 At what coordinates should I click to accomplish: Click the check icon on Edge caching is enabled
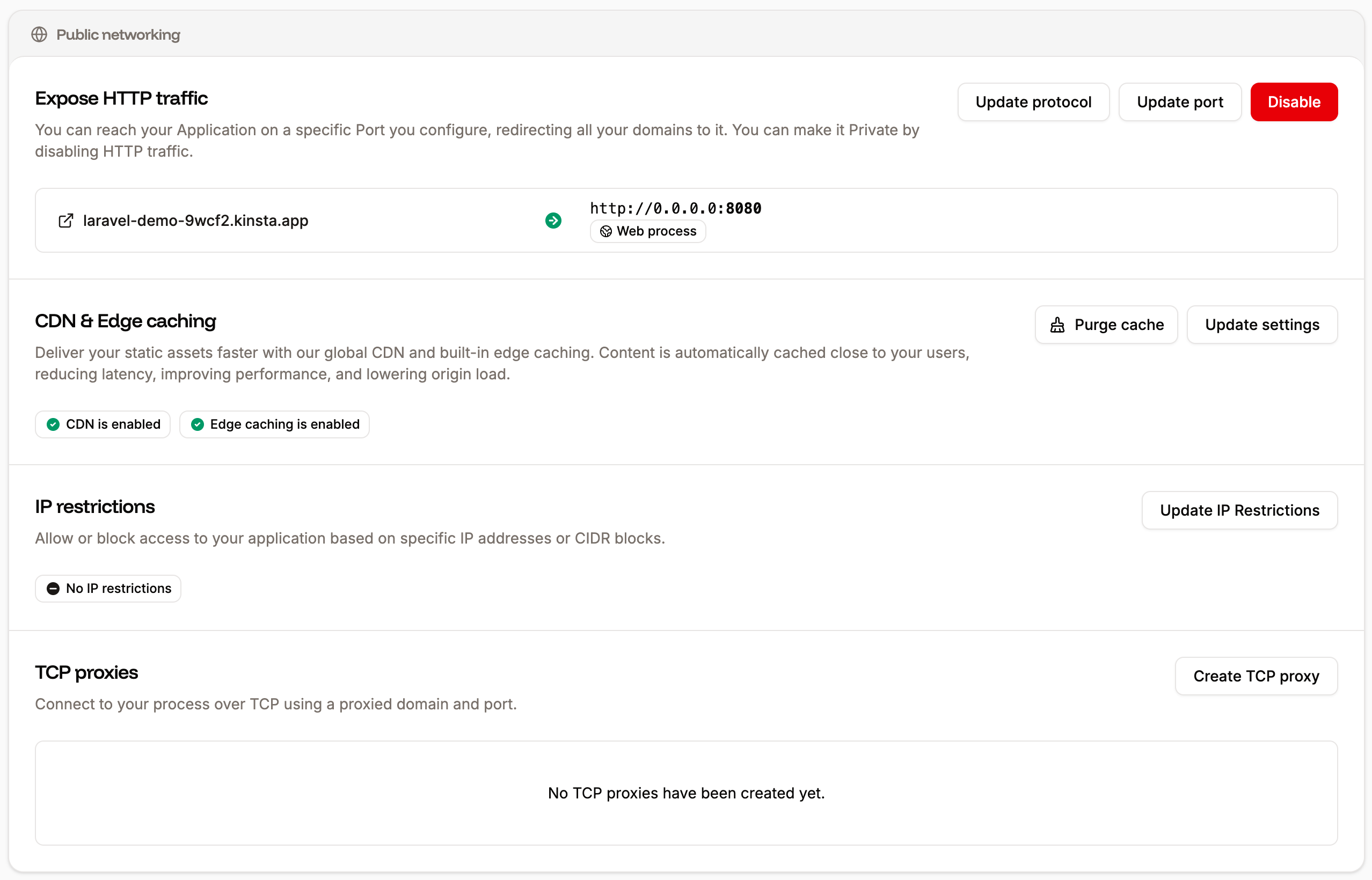[197, 424]
